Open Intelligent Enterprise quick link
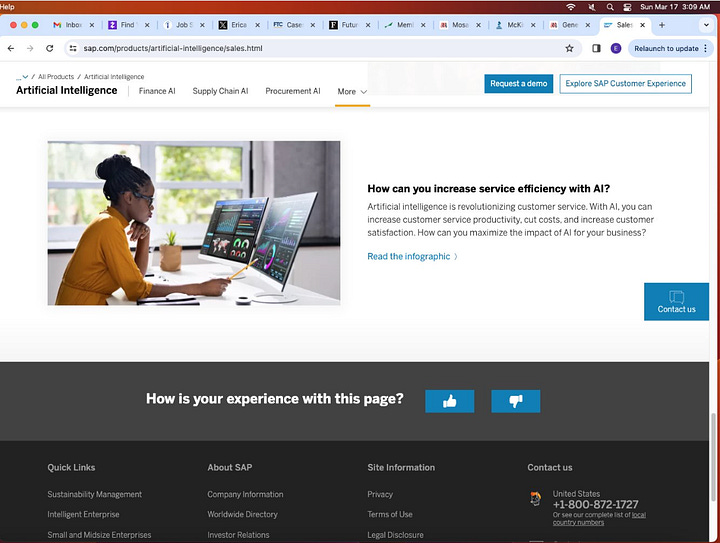 tap(83, 515)
